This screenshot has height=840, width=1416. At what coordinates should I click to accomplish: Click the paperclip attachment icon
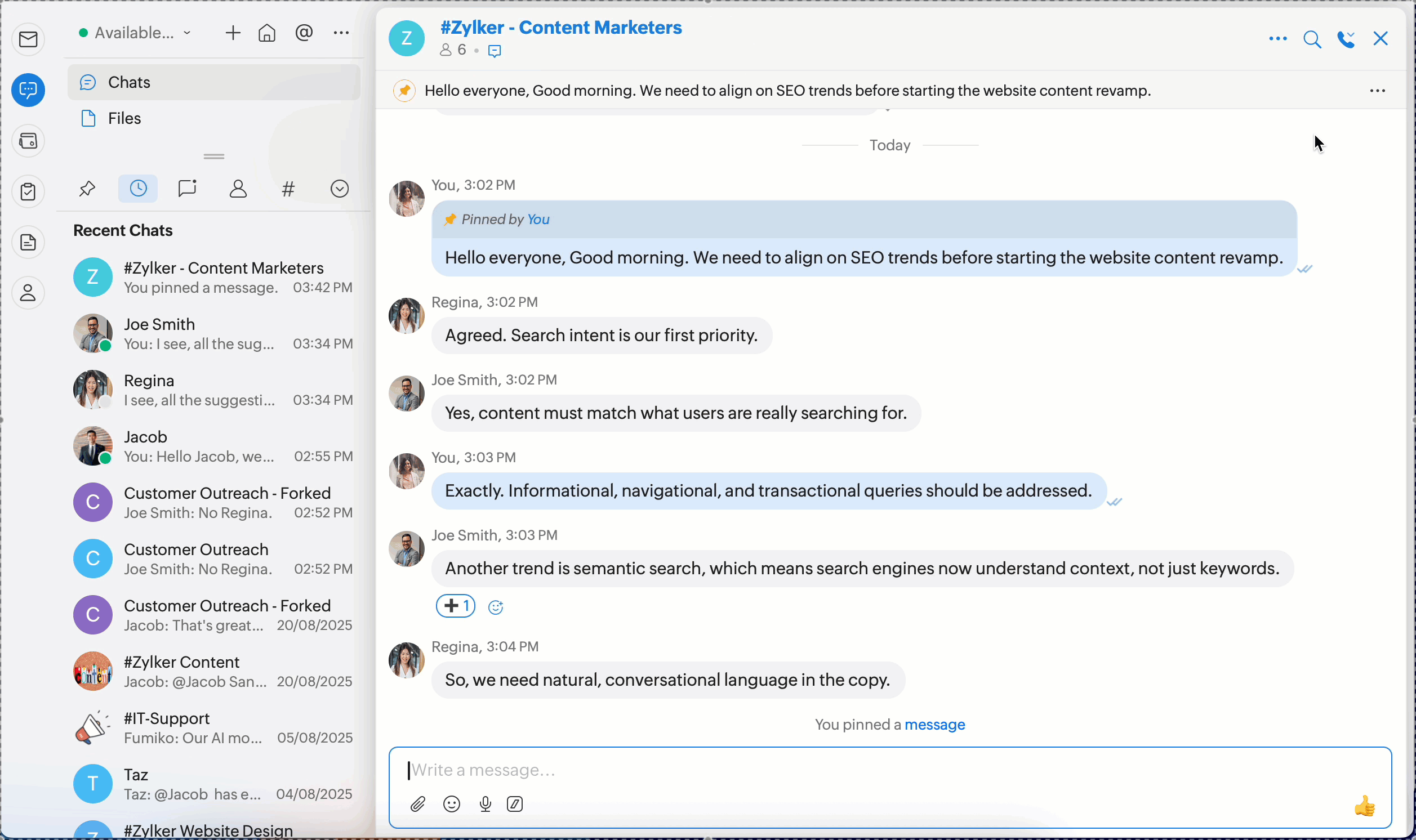pyautogui.click(x=418, y=804)
